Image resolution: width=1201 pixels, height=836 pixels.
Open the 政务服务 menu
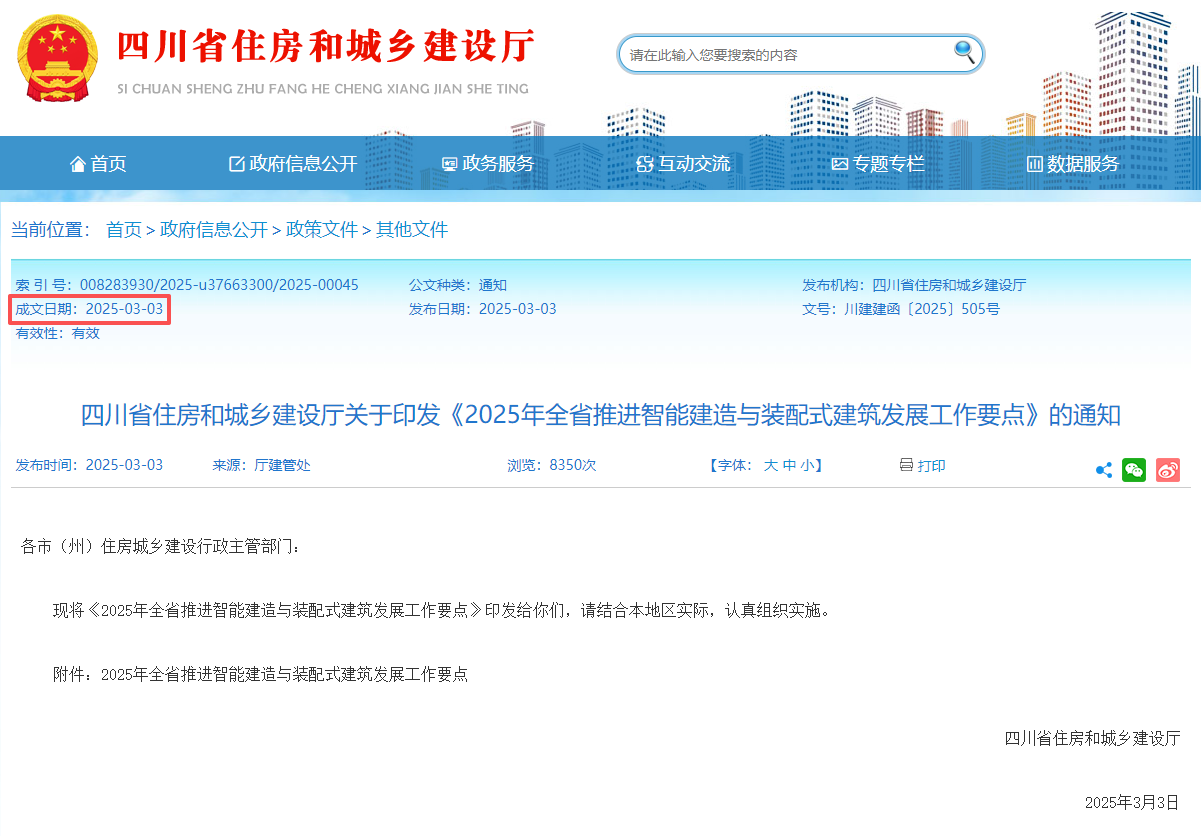point(488,164)
